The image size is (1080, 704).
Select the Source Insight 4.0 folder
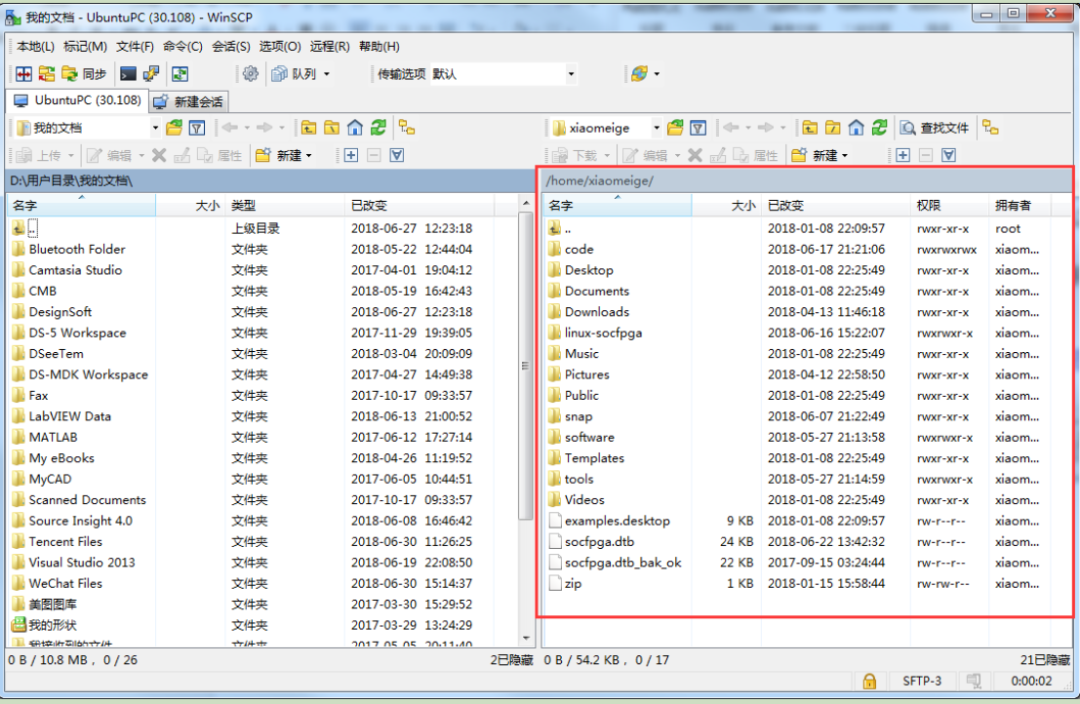tap(81, 521)
